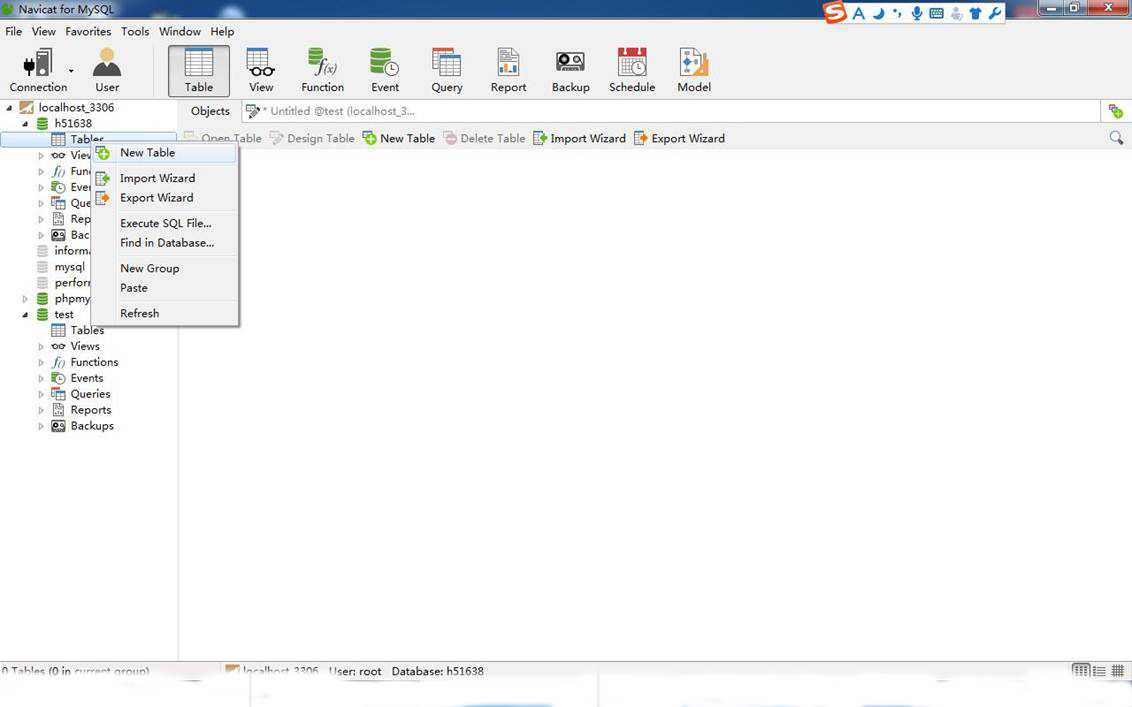Open the Backup toolbar icon
Image resolution: width=1132 pixels, height=707 pixels.
pos(570,70)
